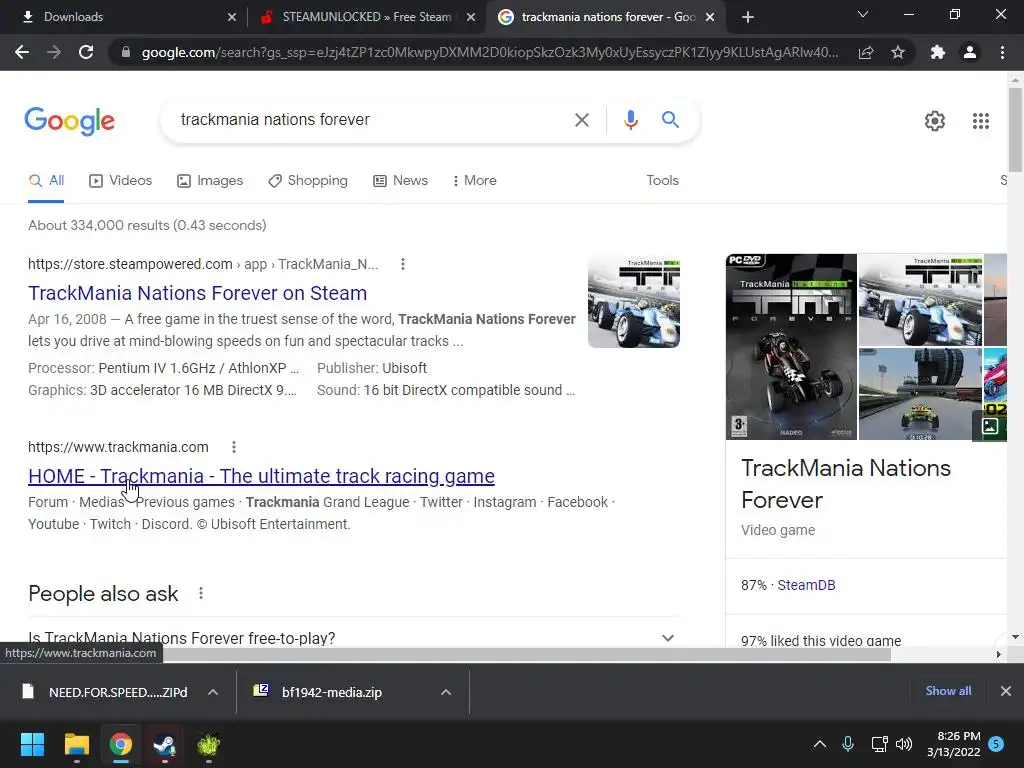Viewport: 1024px width, 768px height.
Task: Open trackmania.com result's three-dot options
Action: (x=234, y=447)
